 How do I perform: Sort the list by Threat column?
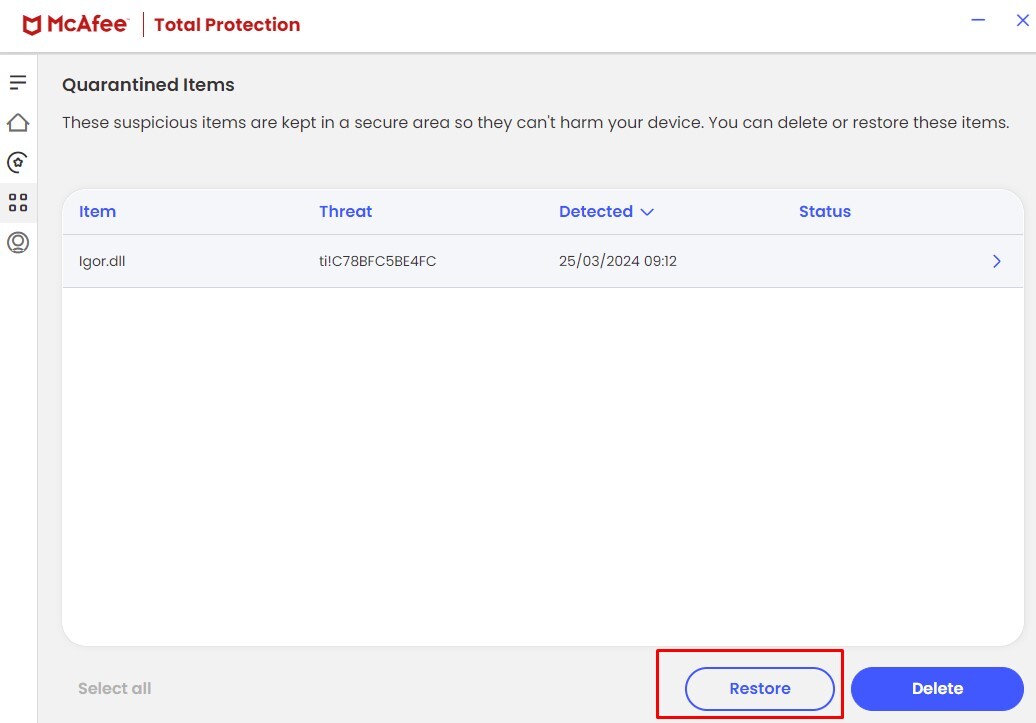click(x=345, y=211)
